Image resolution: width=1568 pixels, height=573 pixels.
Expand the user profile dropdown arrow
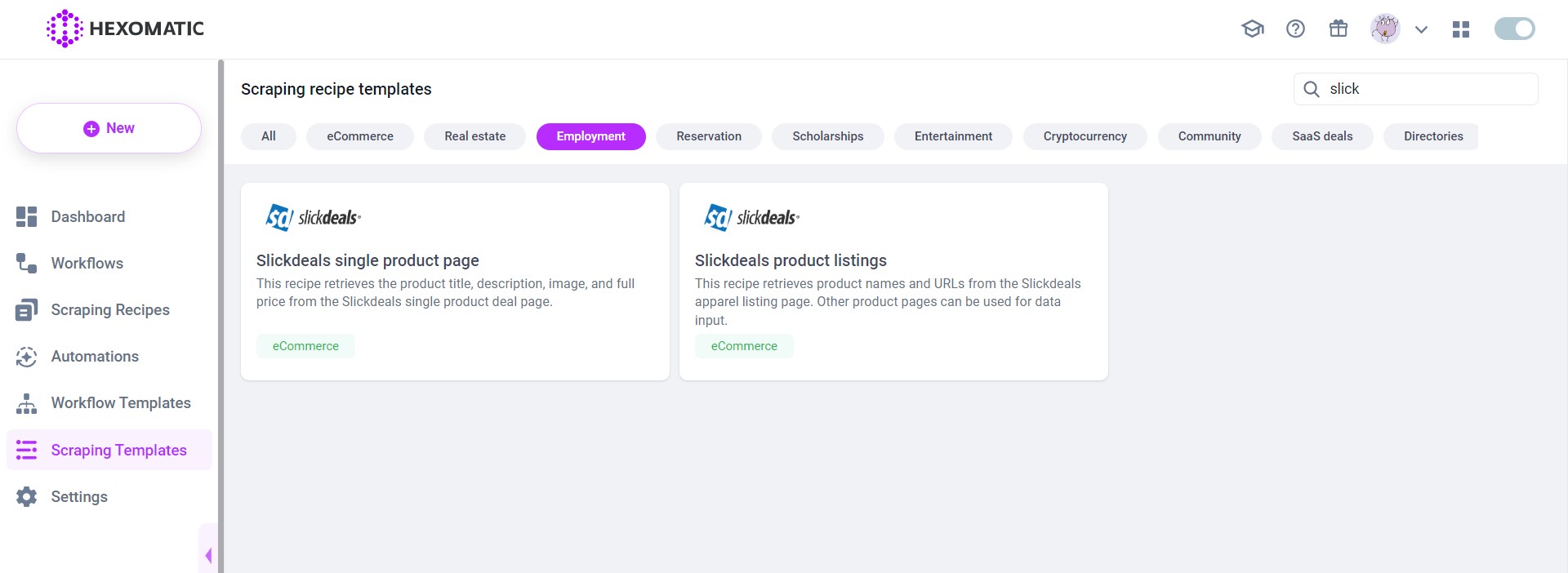1421,30
